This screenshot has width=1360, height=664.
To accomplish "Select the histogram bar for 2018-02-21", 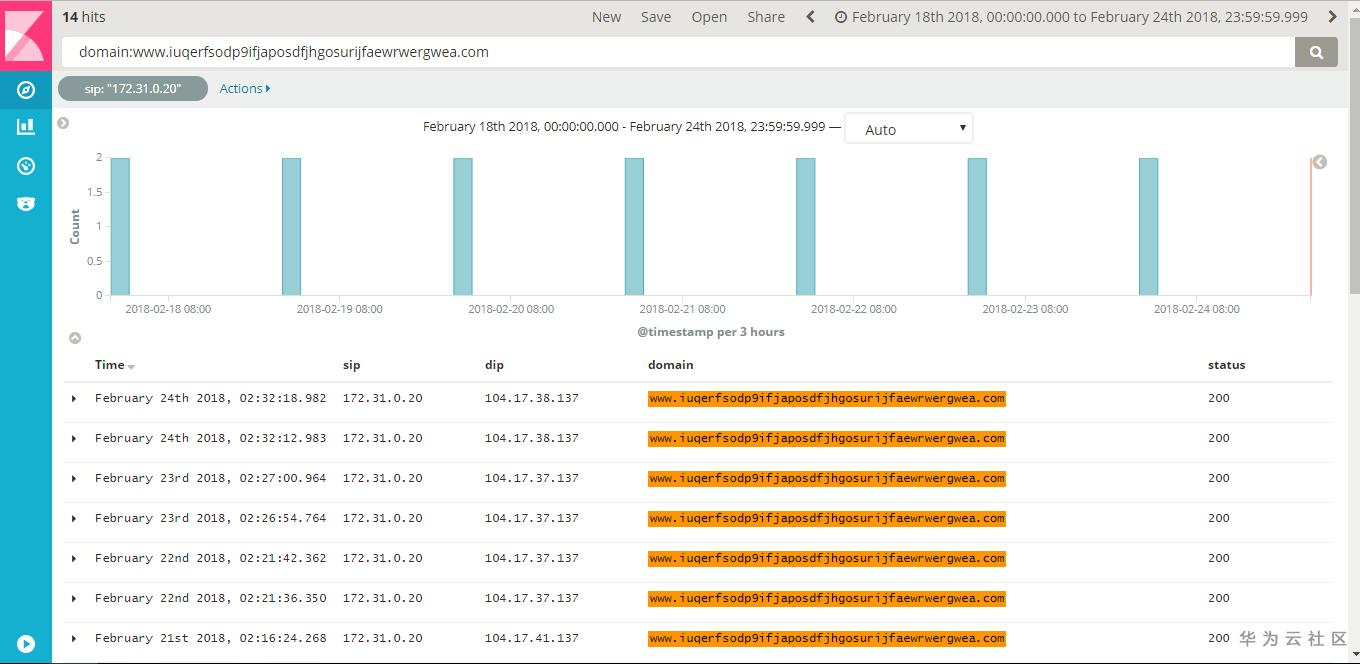I will point(634,226).
